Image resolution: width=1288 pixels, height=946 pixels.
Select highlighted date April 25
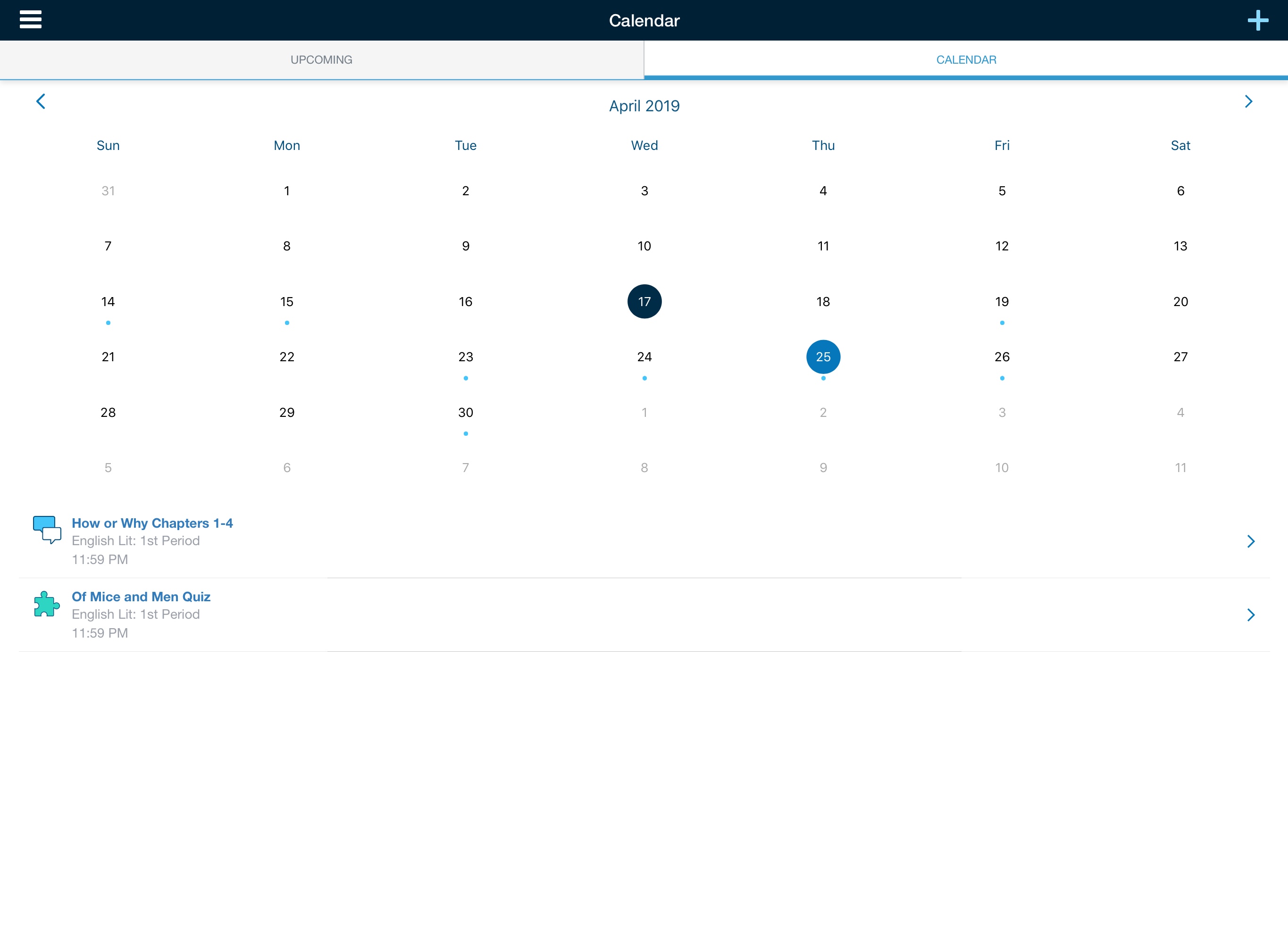(823, 357)
